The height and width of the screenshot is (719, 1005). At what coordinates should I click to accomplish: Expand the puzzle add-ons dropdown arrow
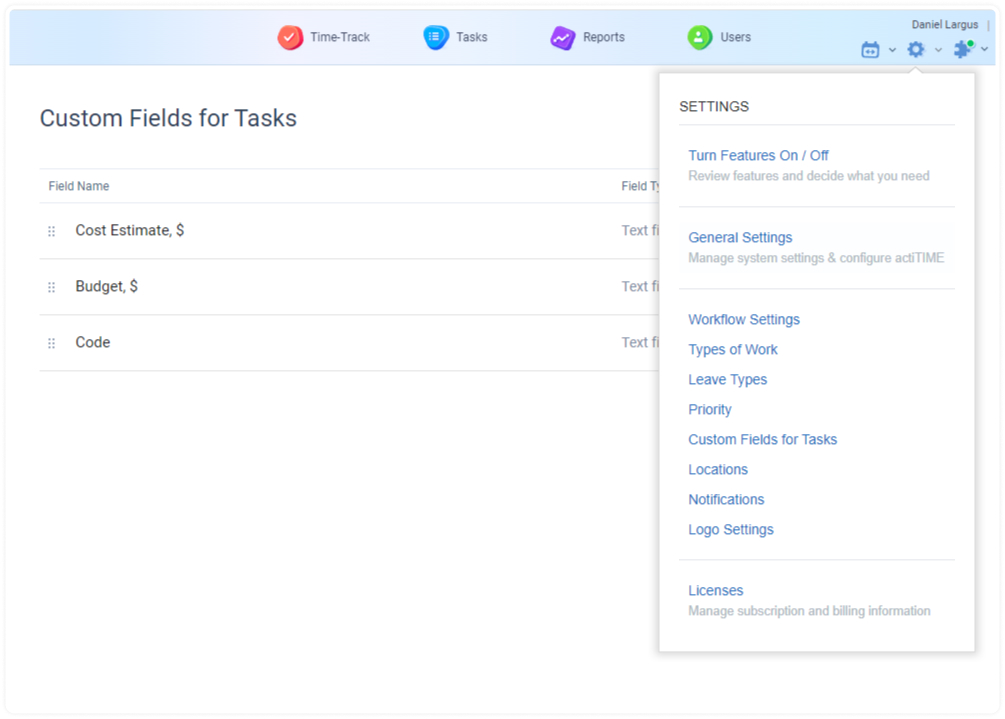[x=984, y=49]
